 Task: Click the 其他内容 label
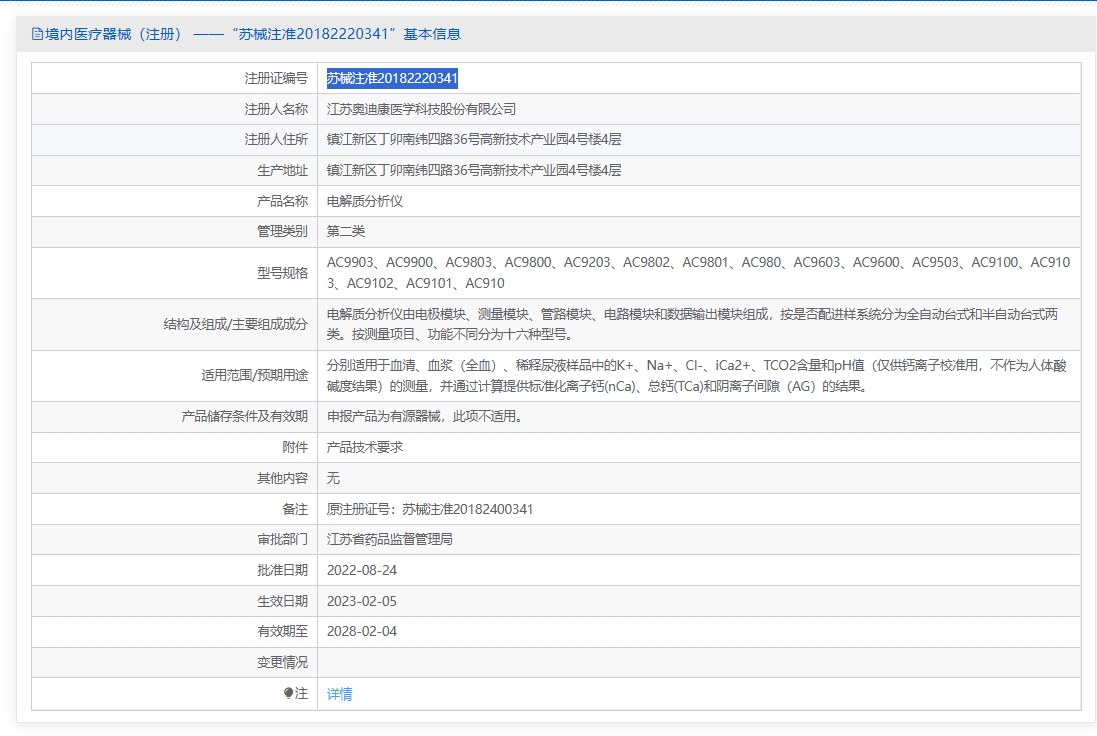tap(282, 478)
